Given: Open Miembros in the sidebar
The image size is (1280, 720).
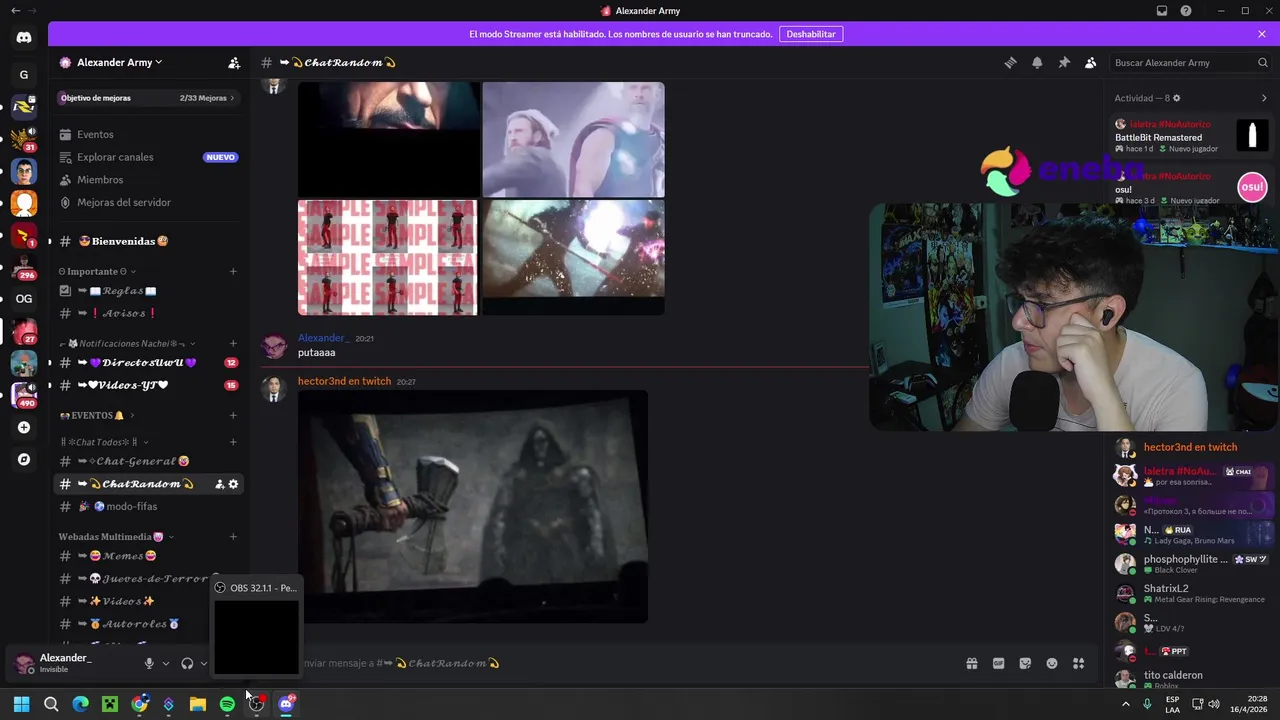Looking at the screenshot, I should [x=148, y=180].
